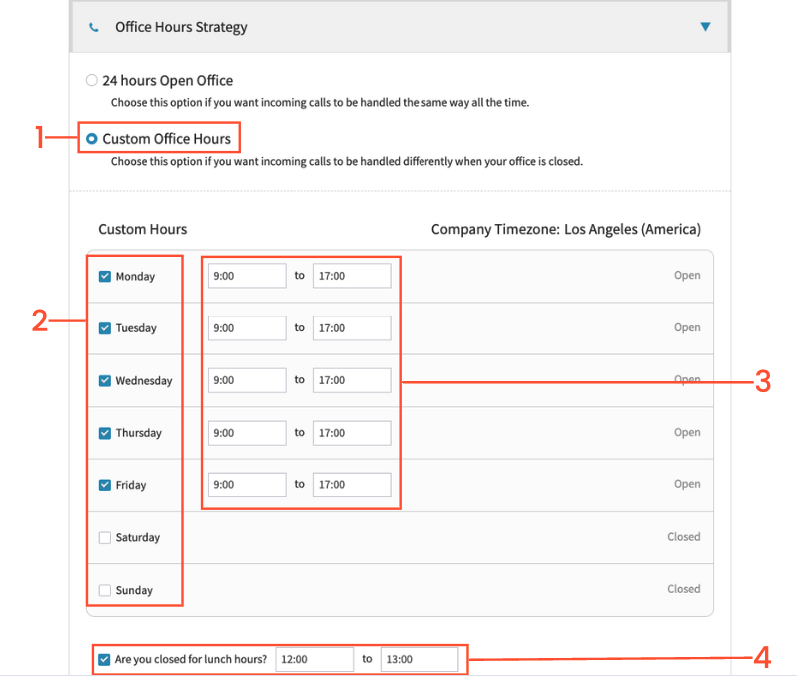Uncheck the Friday checkbox

coord(105,485)
